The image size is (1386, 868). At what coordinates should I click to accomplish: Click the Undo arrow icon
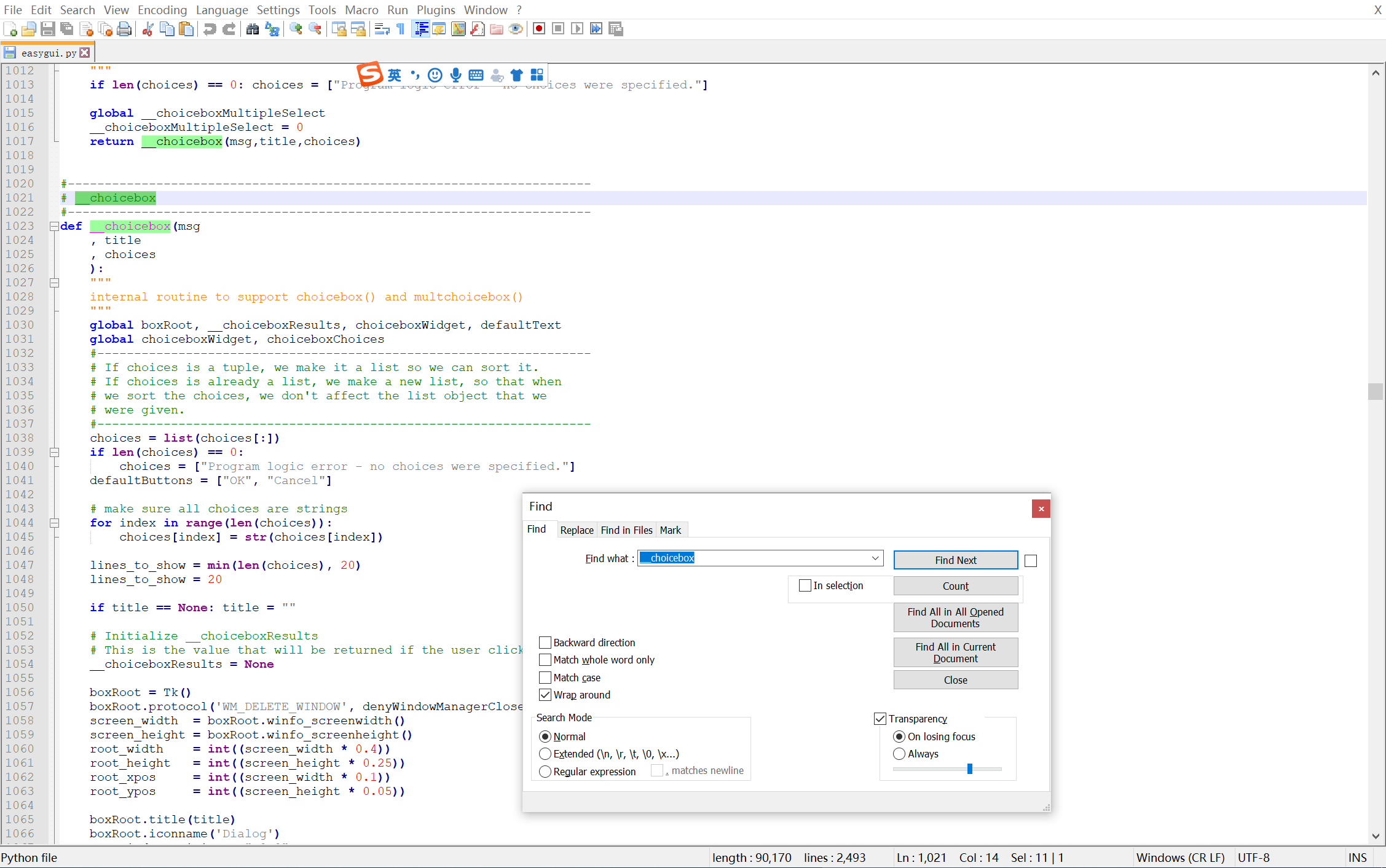pos(210,29)
